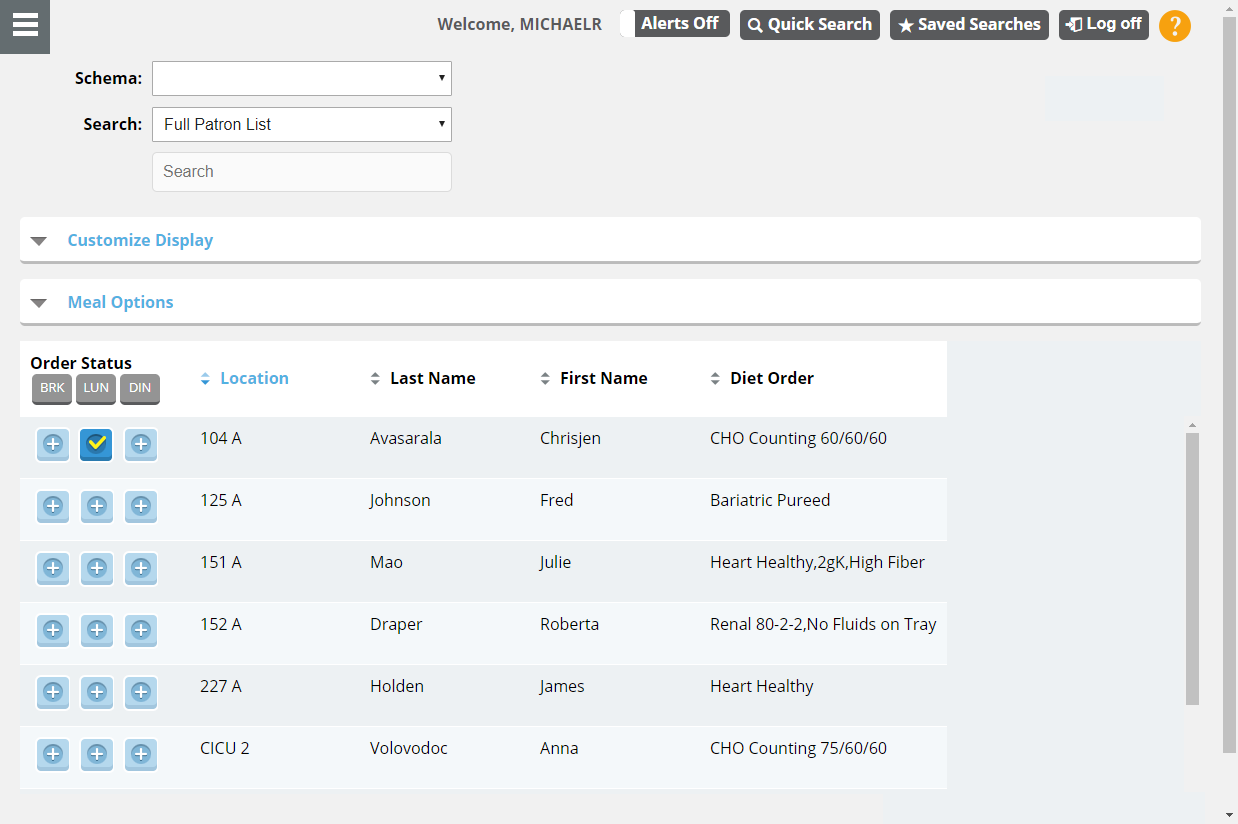The width and height of the screenshot is (1238, 824).
Task: Sort table by Diet Order column
Action: tap(771, 378)
